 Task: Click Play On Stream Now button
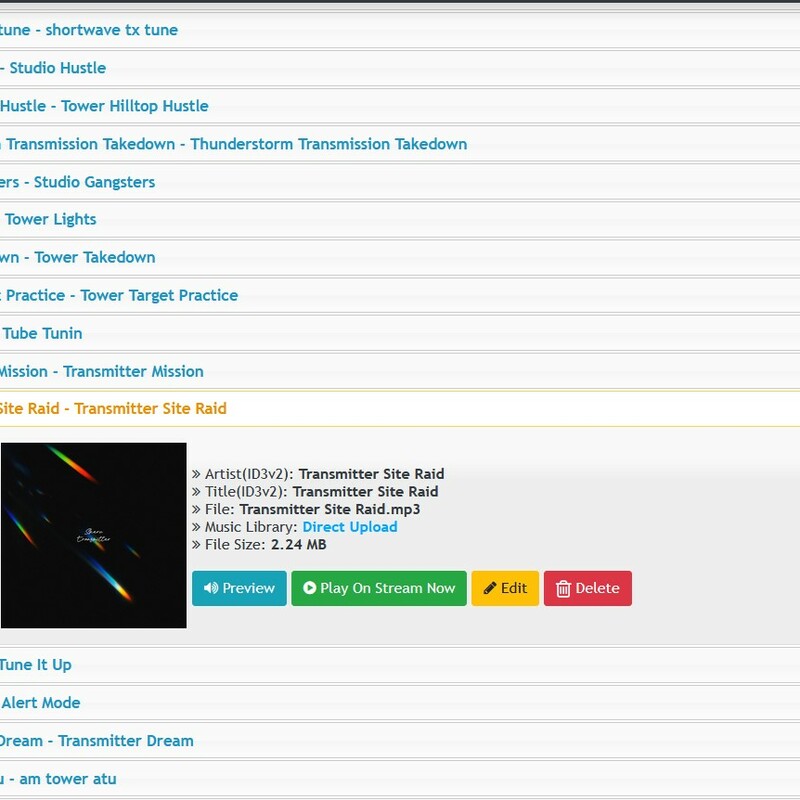379,588
